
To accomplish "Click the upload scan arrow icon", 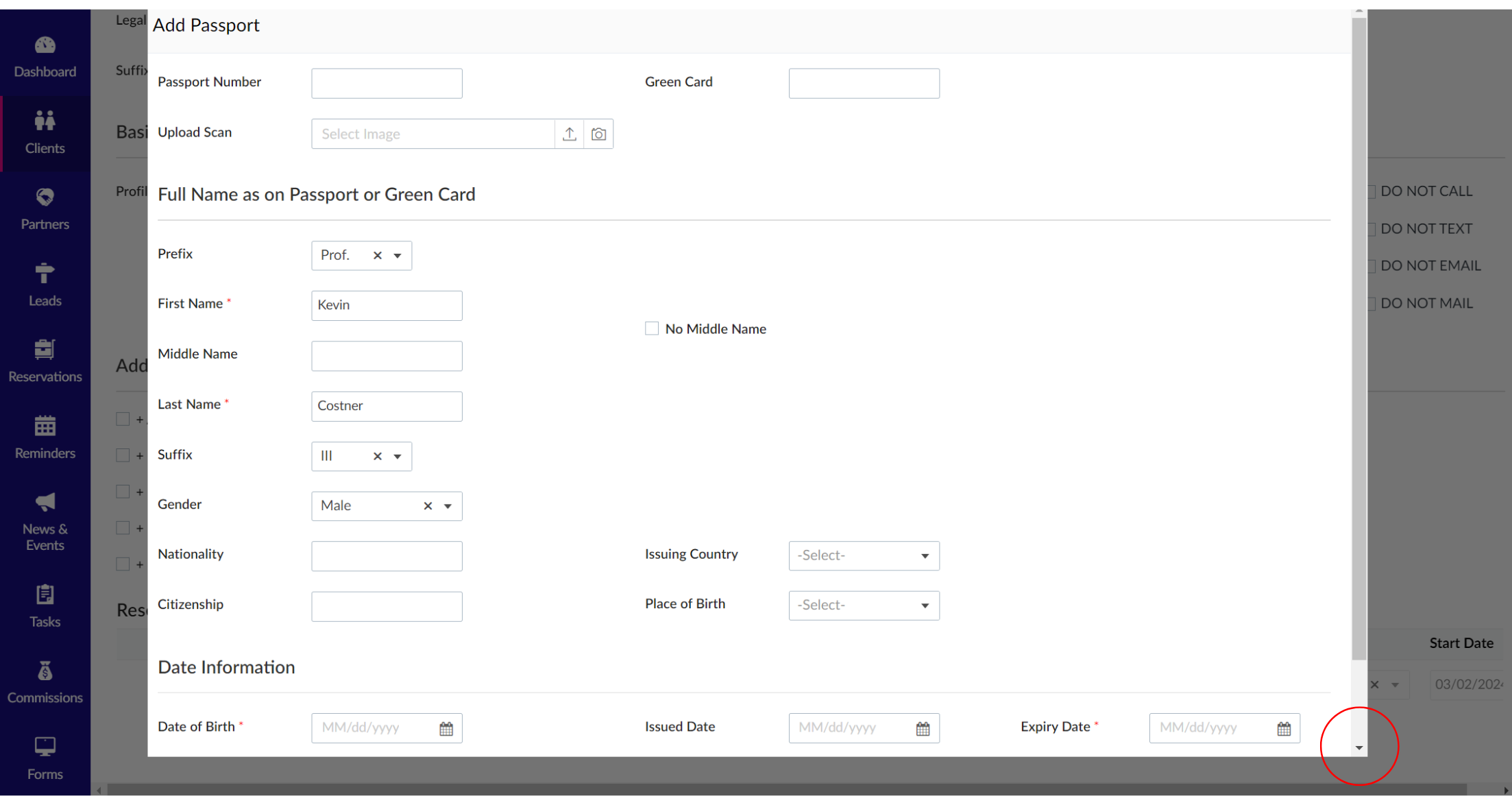I will coord(569,134).
